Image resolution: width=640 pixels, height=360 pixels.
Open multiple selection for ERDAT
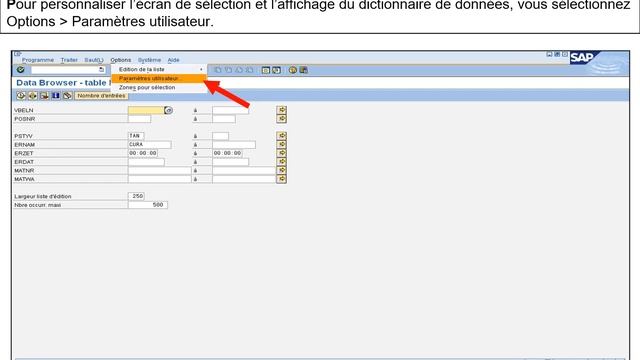(282, 162)
